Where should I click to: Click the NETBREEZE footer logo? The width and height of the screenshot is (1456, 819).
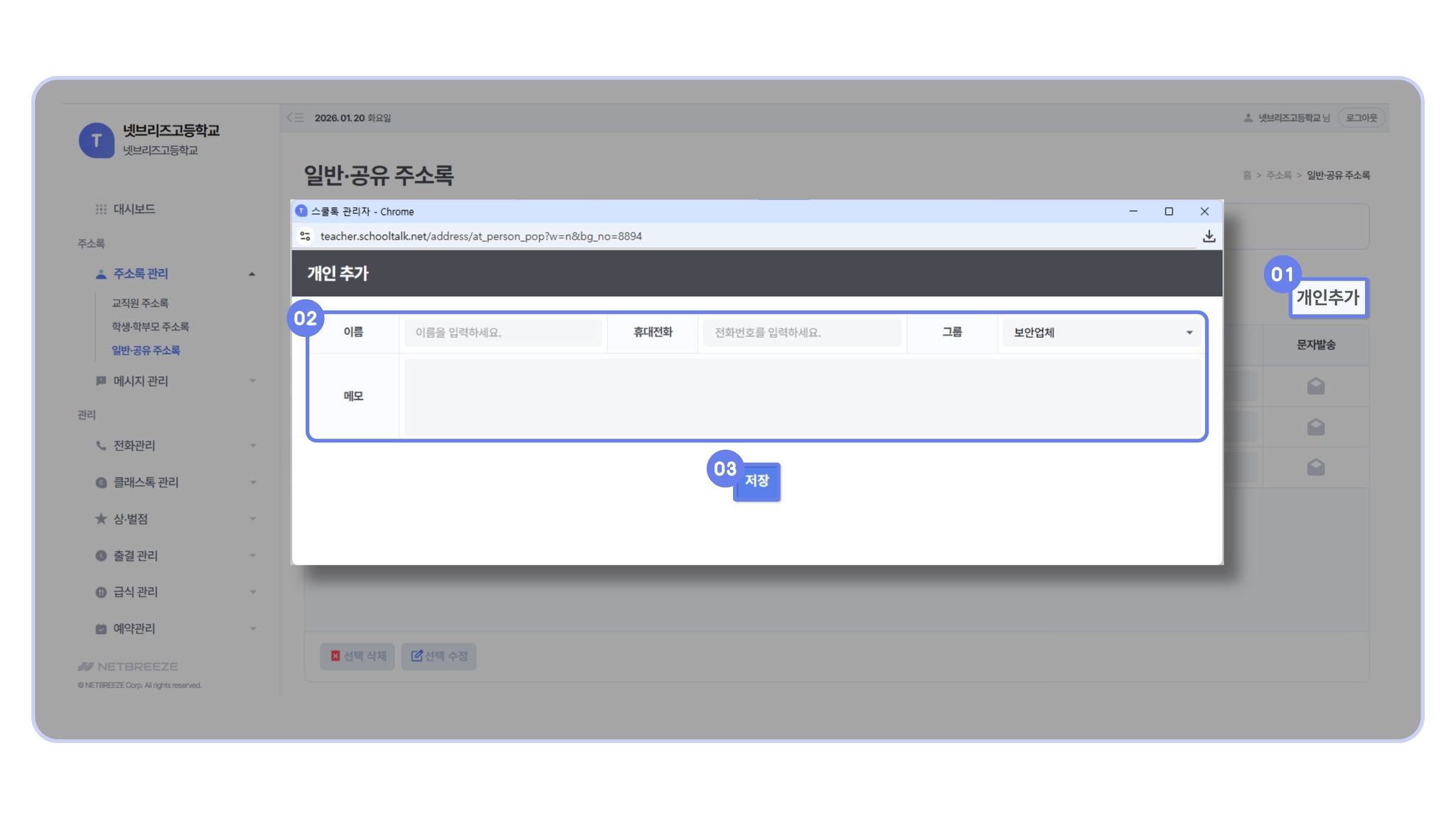click(128, 666)
